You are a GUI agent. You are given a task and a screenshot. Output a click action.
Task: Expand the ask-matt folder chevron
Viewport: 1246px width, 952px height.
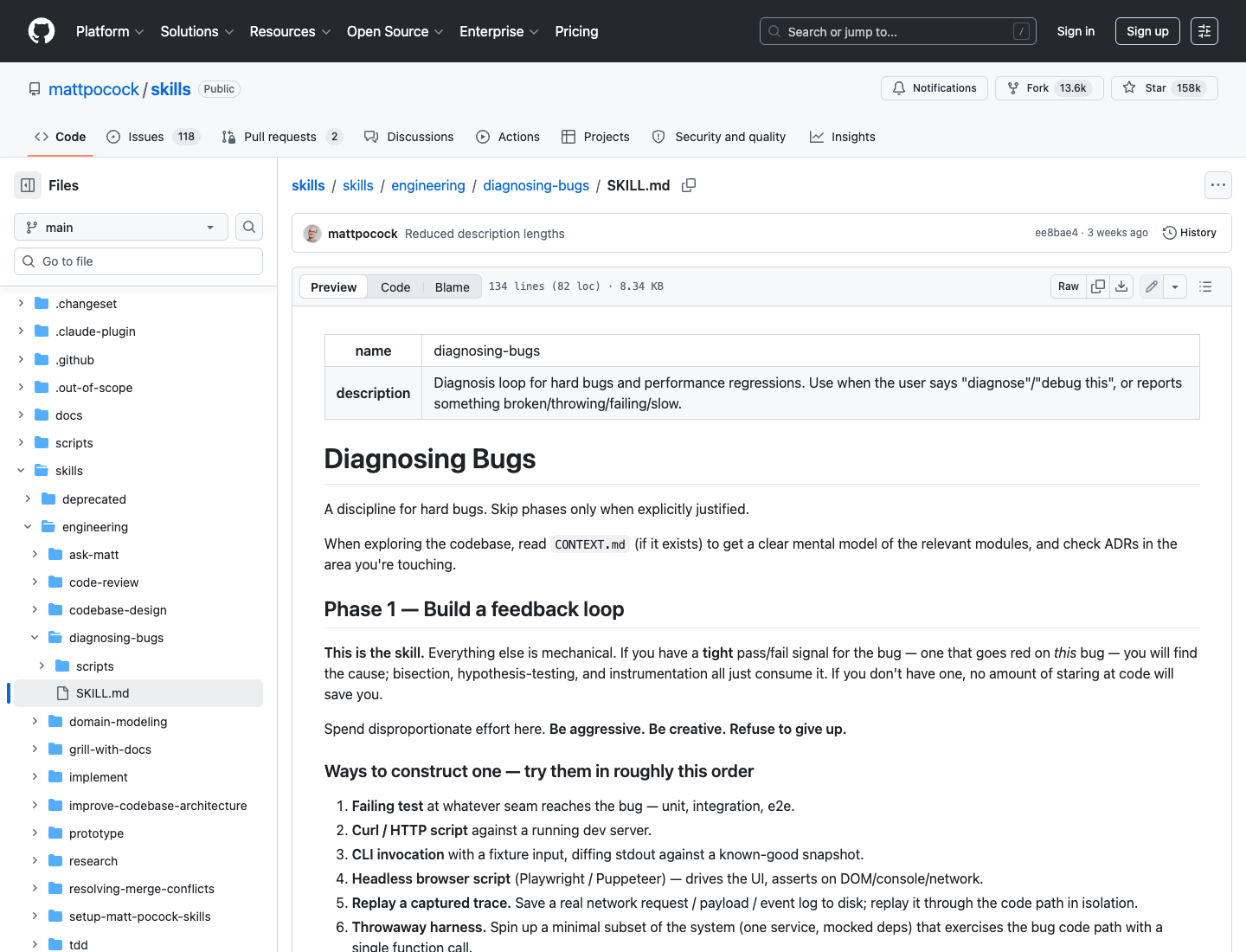(x=35, y=555)
